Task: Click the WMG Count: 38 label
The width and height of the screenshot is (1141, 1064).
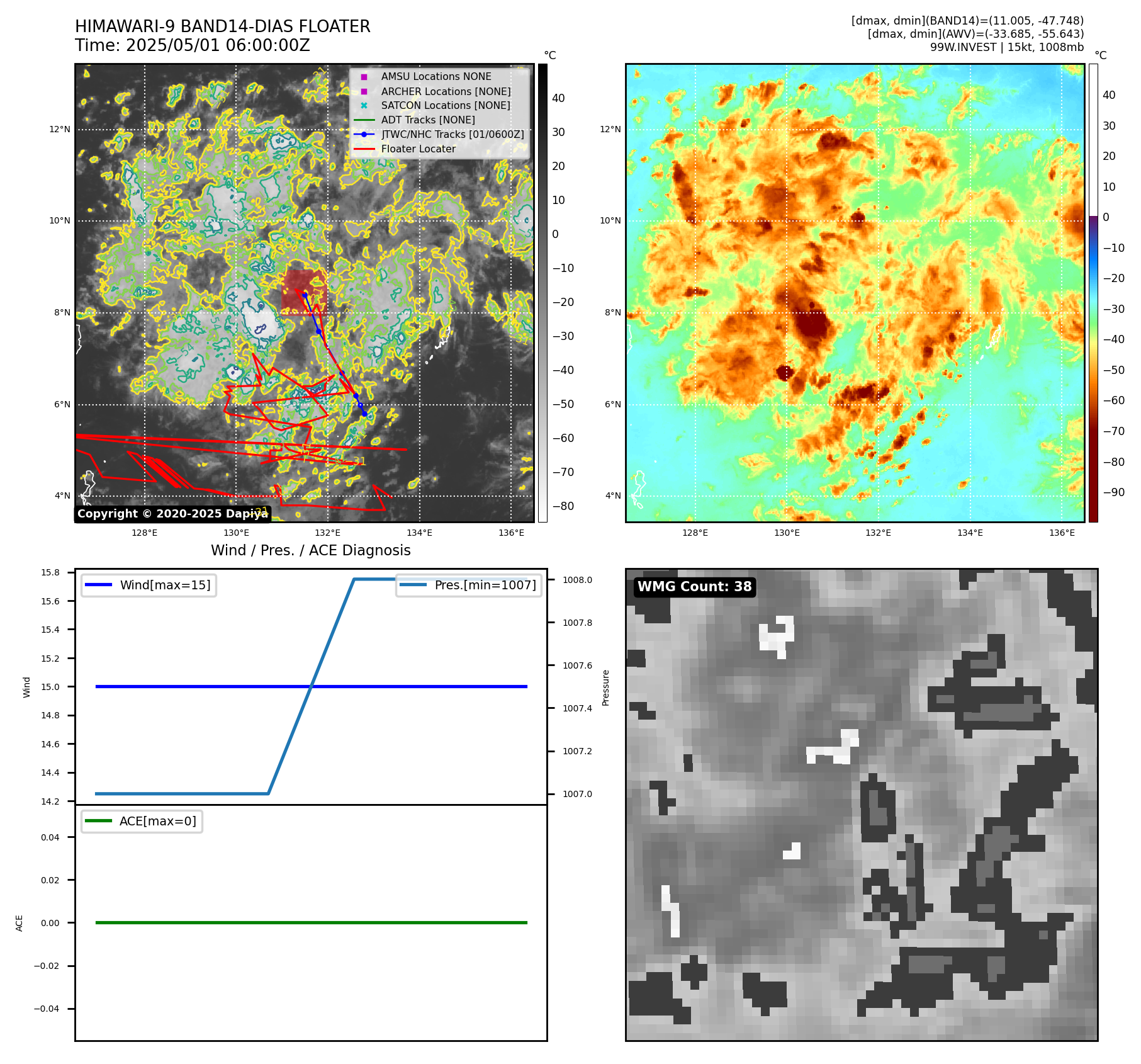Action: [x=694, y=587]
